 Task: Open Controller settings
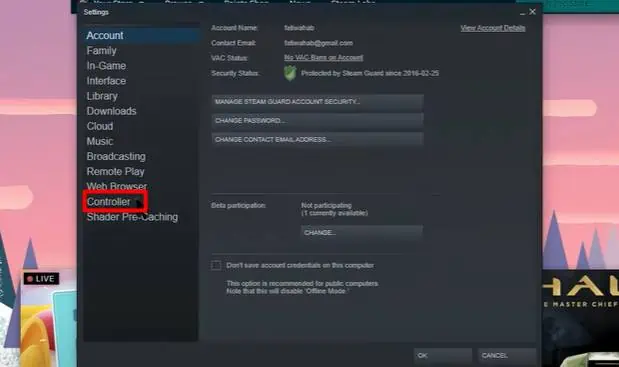(109, 202)
